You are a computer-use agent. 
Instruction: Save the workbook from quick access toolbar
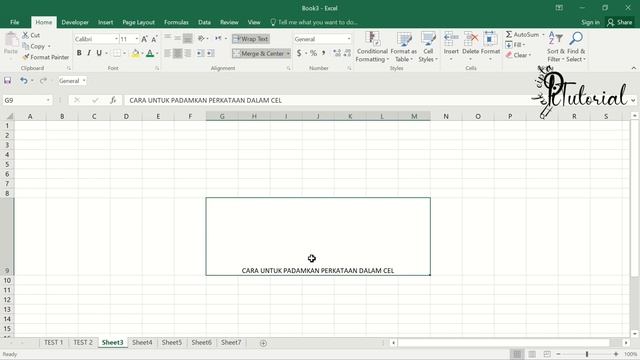point(8,80)
